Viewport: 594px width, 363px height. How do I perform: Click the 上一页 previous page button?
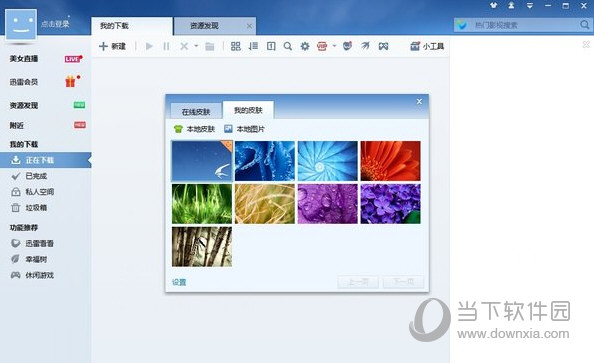[358, 282]
